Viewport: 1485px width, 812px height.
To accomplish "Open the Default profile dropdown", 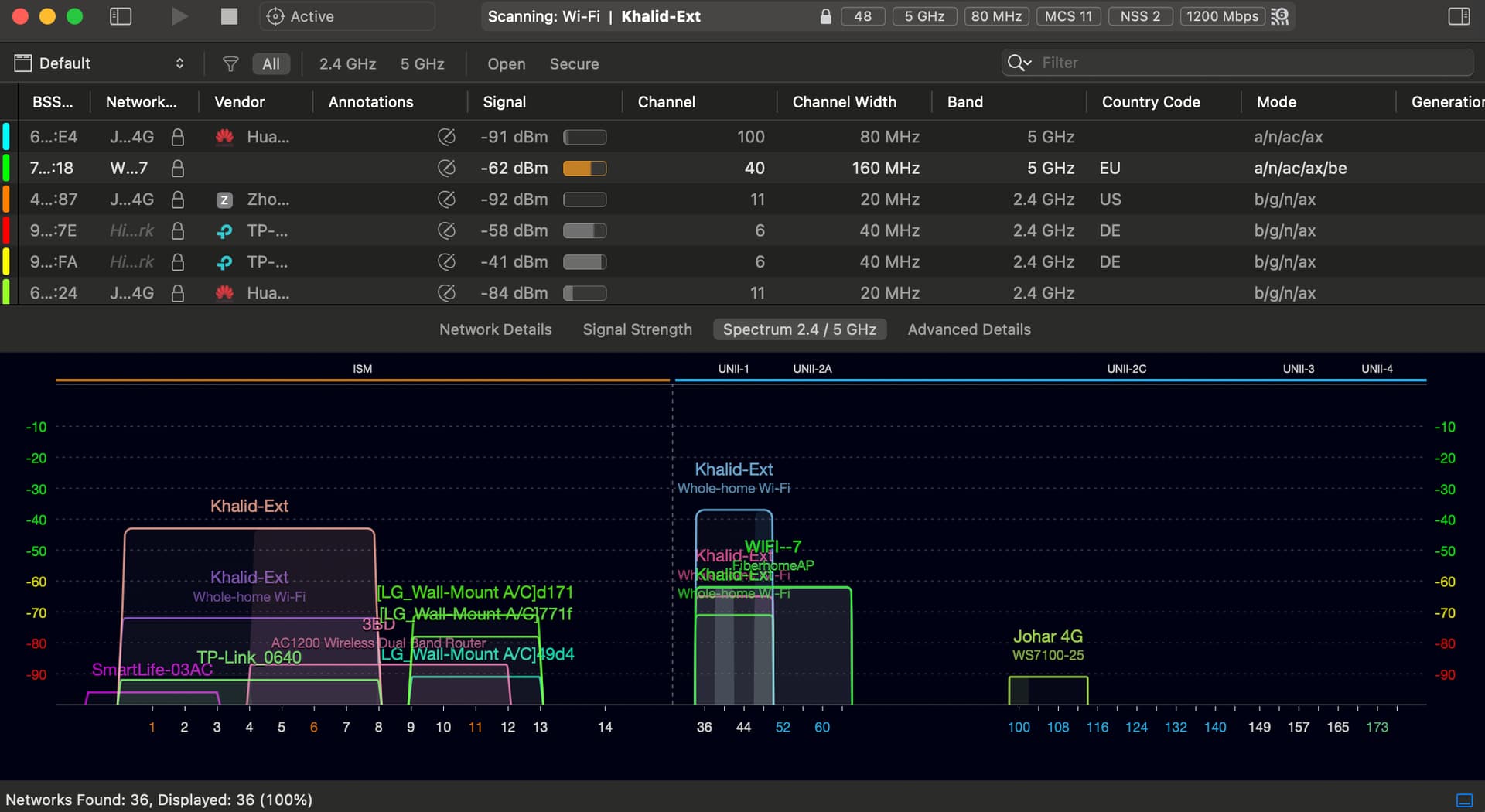I will [101, 63].
